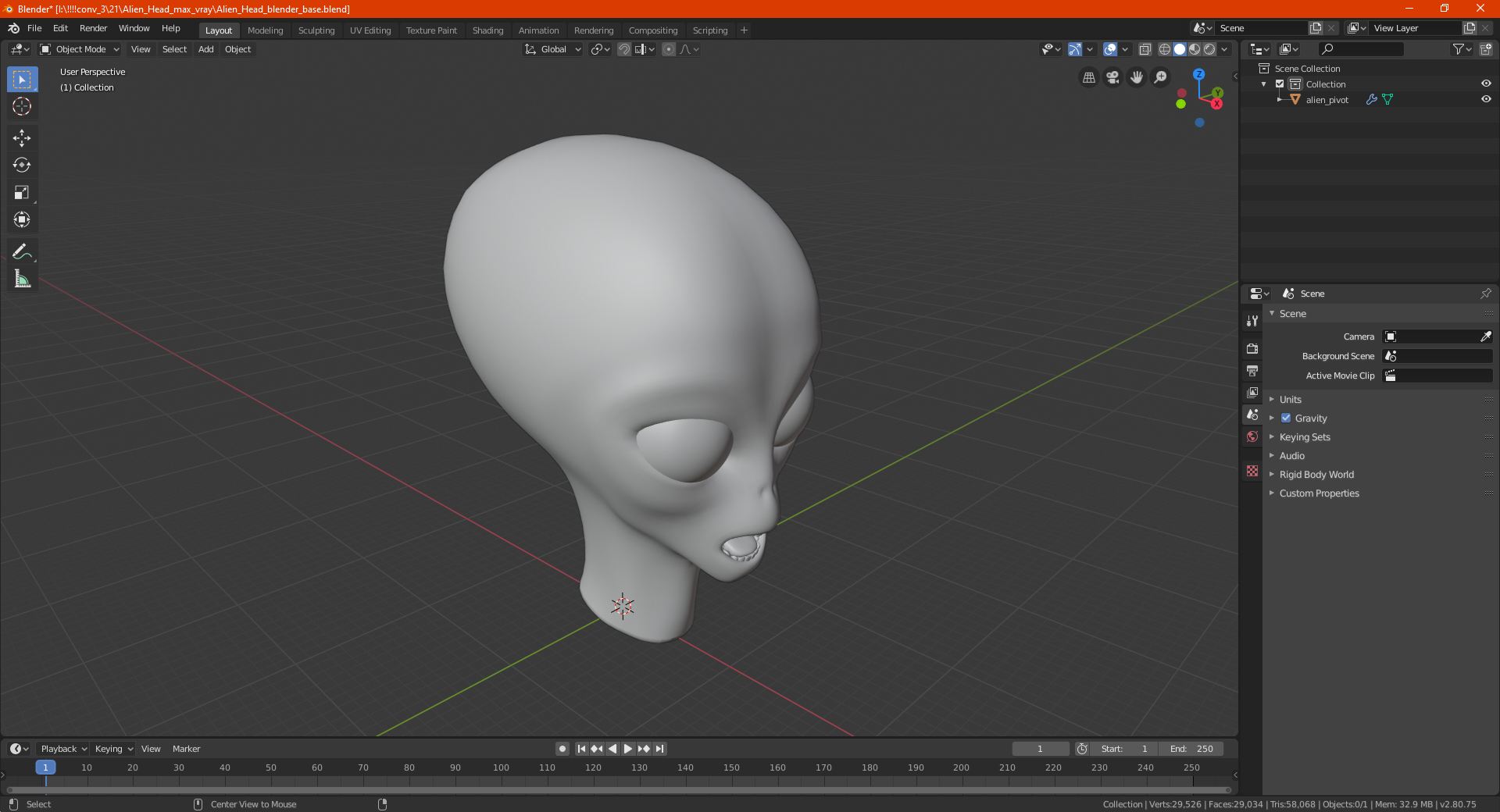
Task: Jump to the timeline start frame
Action: 581,749
